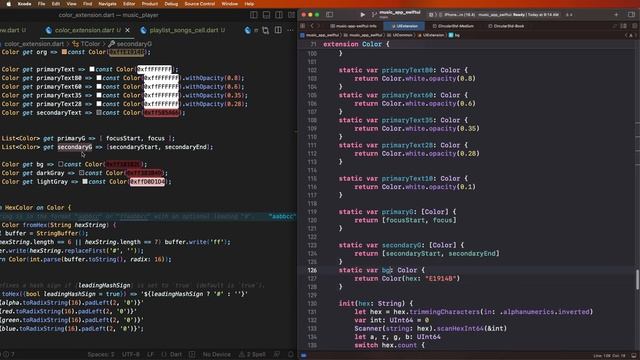Open more editor actions ellipsis in VS Code
This screenshot has width=640, height=360.
(290, 30)
